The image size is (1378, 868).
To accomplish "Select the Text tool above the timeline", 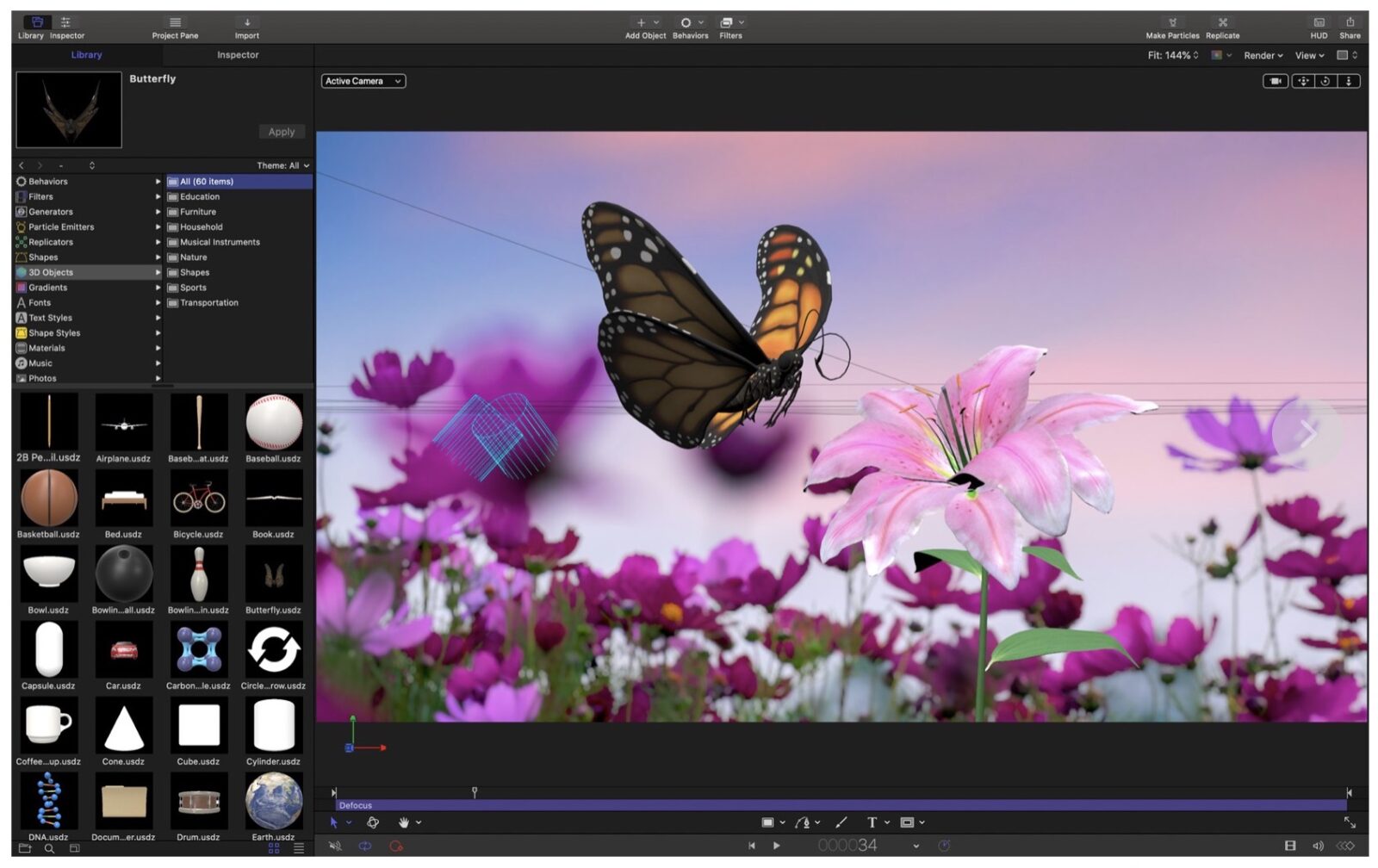I will coord(872,822).
